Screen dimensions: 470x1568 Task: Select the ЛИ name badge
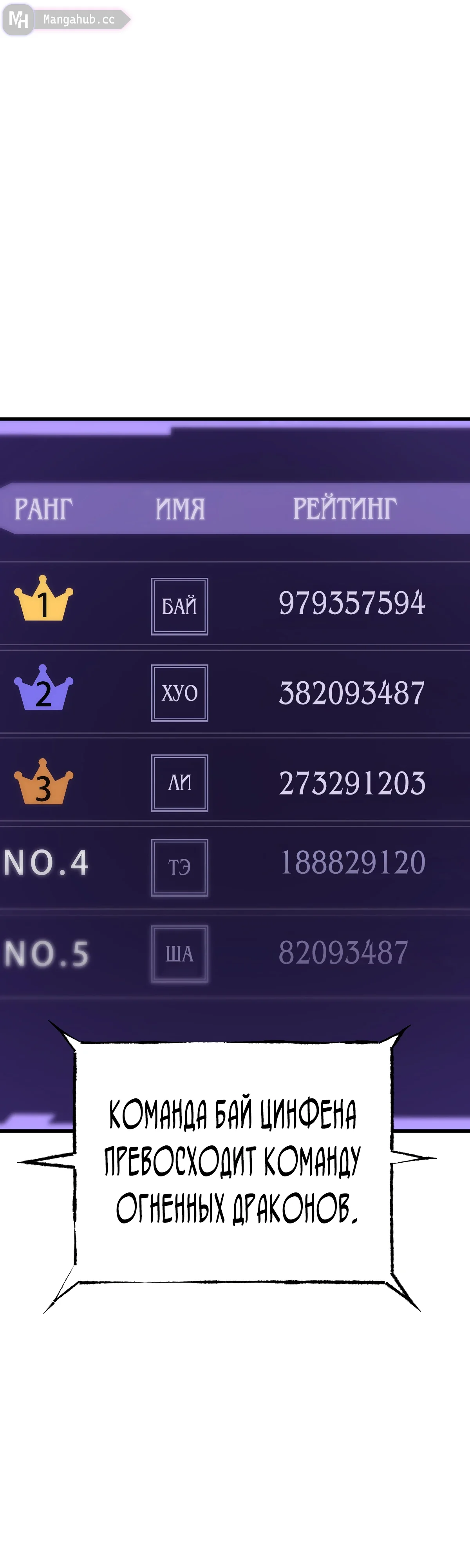179,783
